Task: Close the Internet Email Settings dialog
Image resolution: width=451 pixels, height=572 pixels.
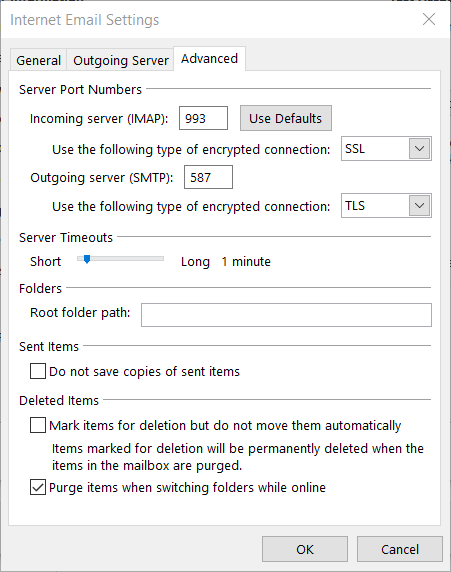Action: pos(429,19)
